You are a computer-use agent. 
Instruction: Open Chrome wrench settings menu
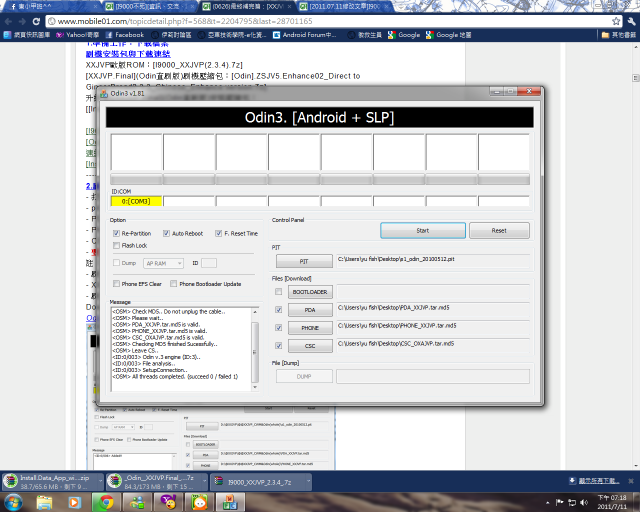pos(631,21)
